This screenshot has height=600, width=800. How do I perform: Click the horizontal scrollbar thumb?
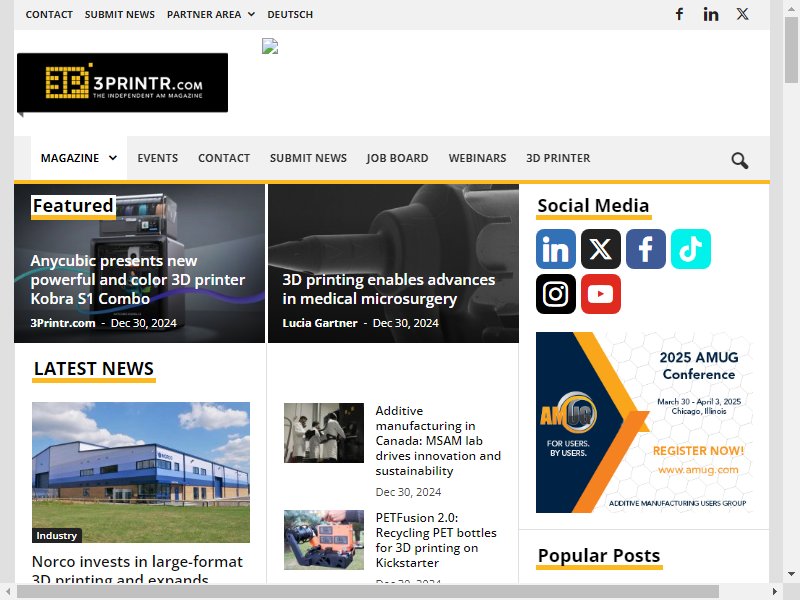tap(367, 592)
